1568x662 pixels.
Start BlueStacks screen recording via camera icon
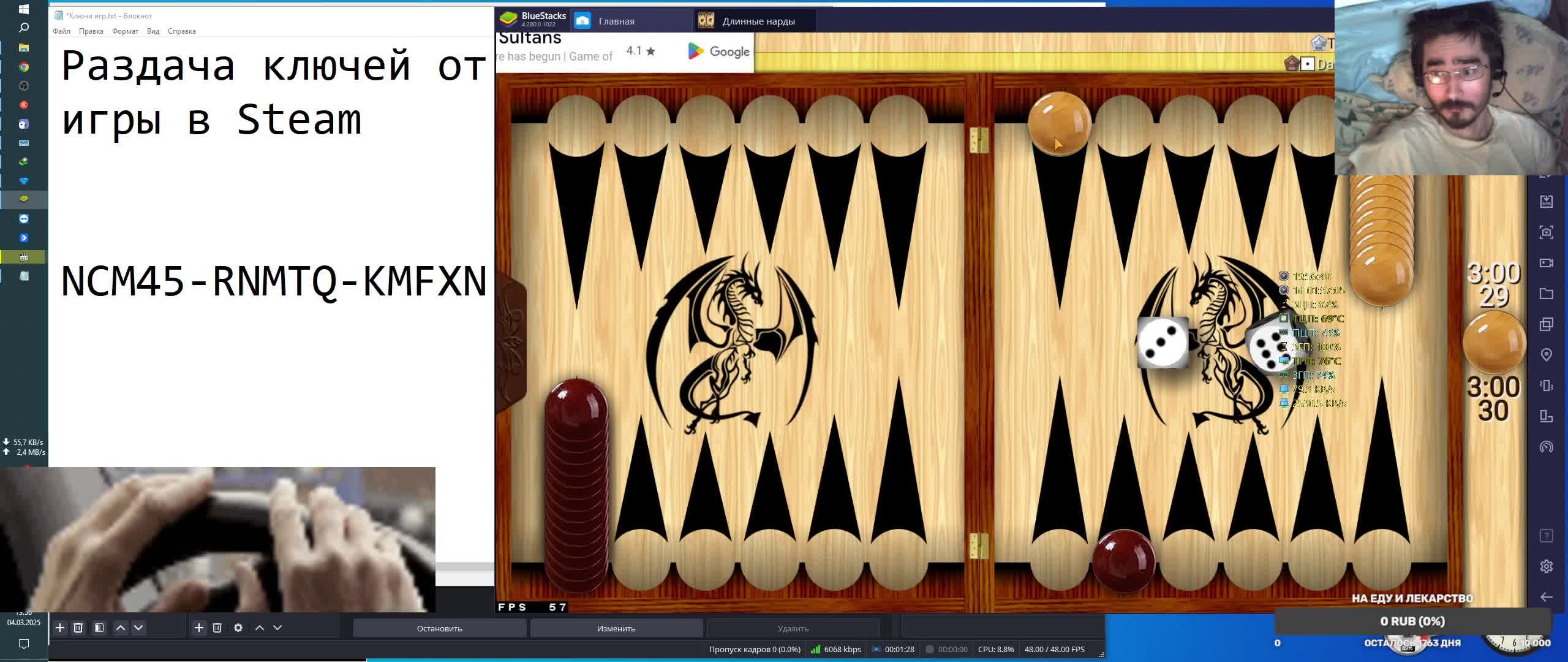[x=1546, y=263]
